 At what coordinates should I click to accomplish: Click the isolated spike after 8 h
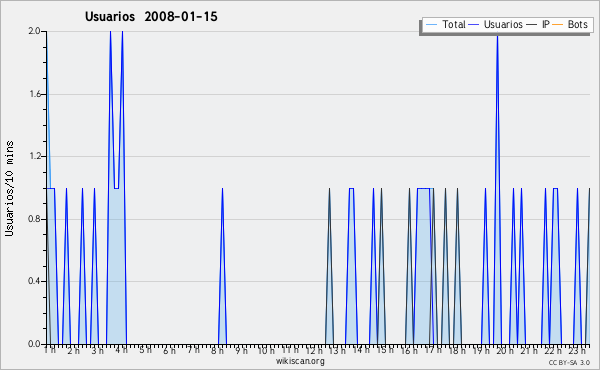tap(222, 266)
